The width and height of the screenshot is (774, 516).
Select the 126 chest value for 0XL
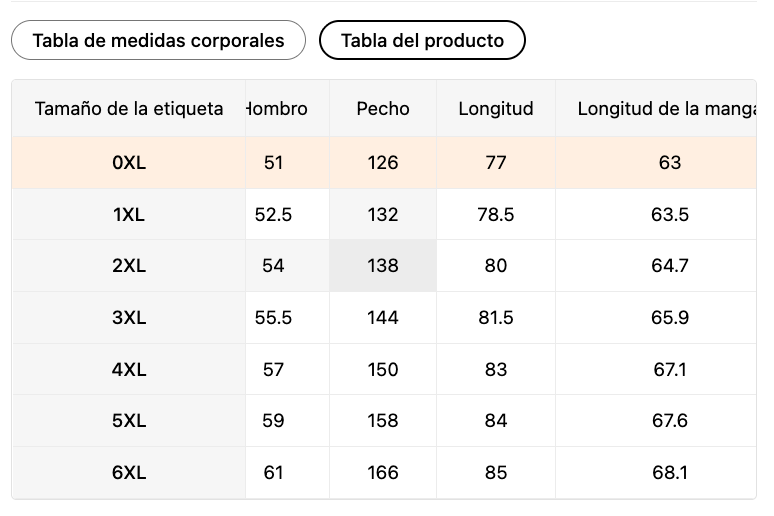click(x=383, y=162)
